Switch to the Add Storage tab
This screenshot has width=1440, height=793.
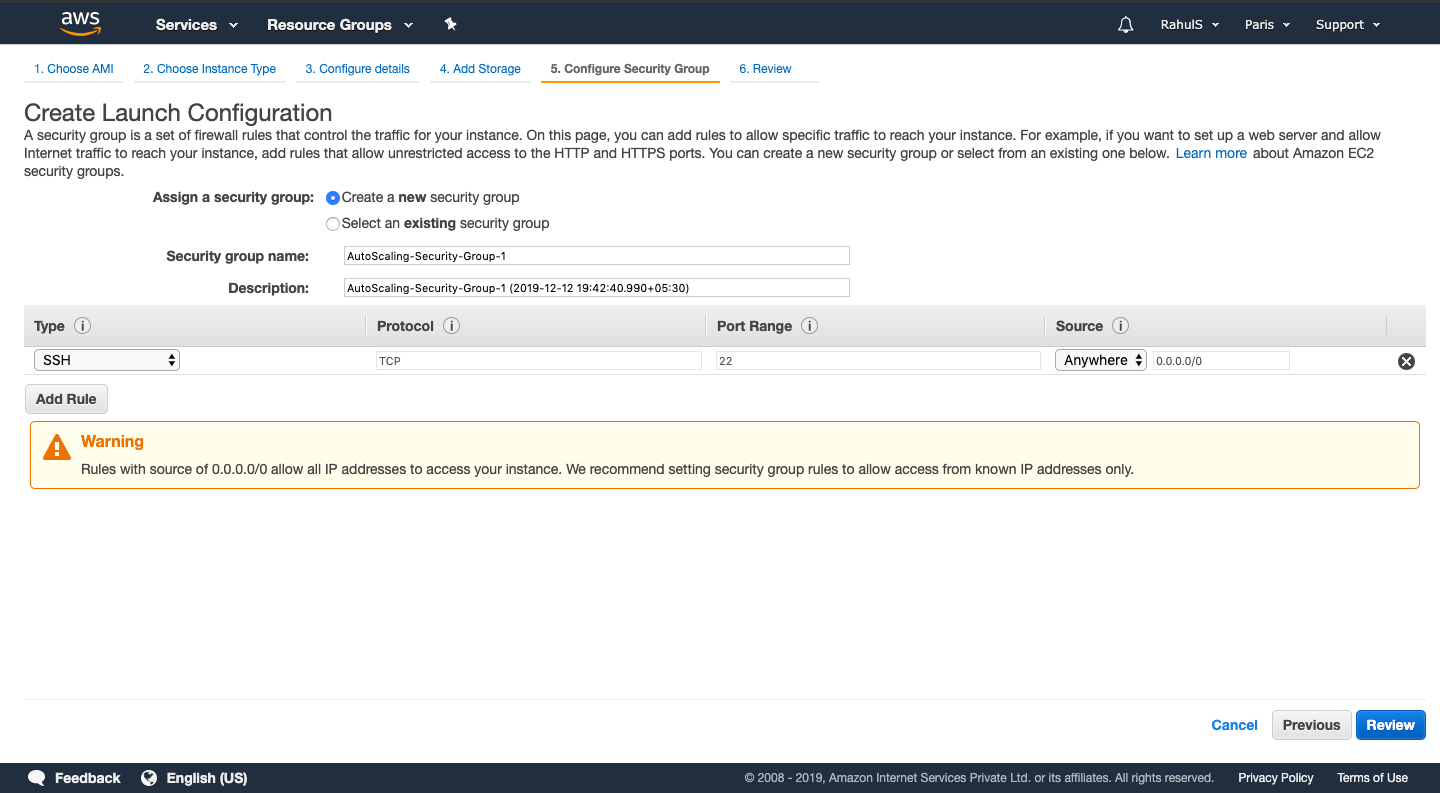tap(480, 68)
